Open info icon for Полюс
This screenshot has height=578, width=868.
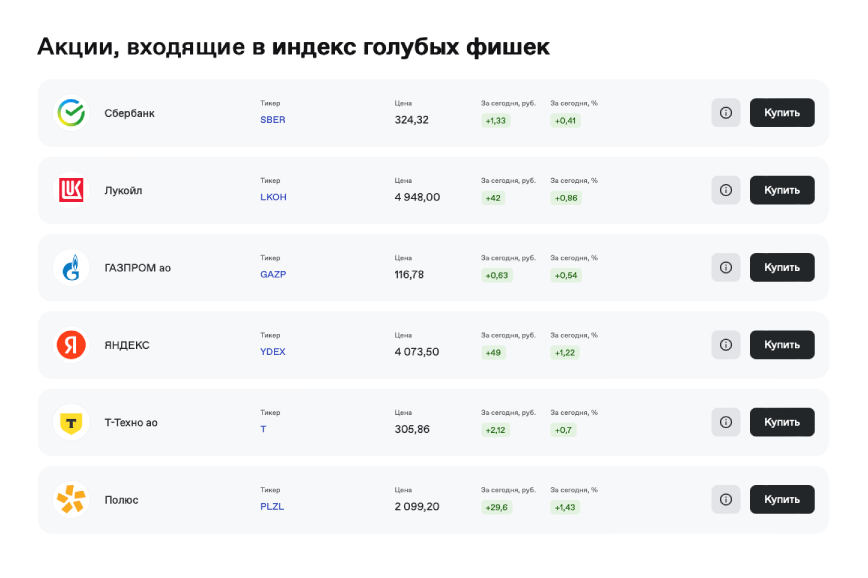tap(726, 499)
